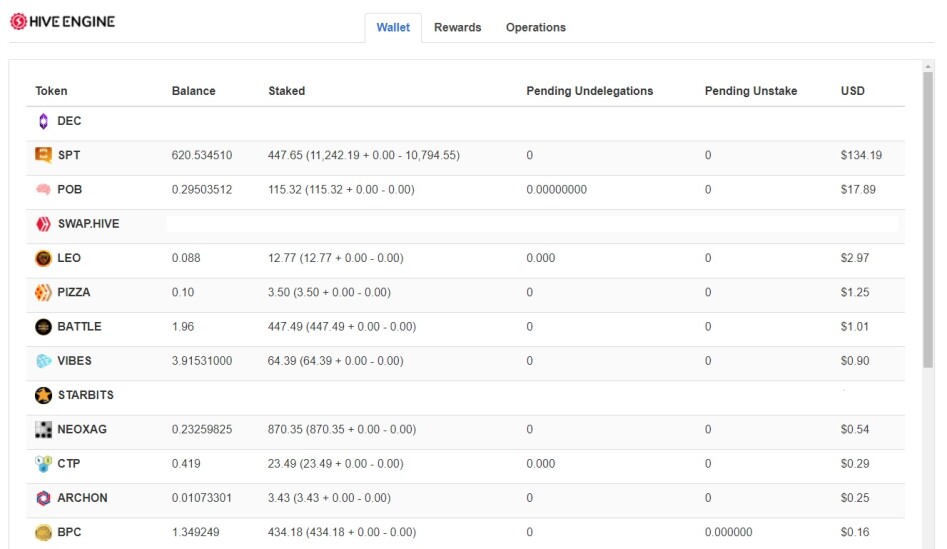Image resolution: width=947 pixels, height=549 pixels.
Task: Click the POB brain icon
Action: 43,190
